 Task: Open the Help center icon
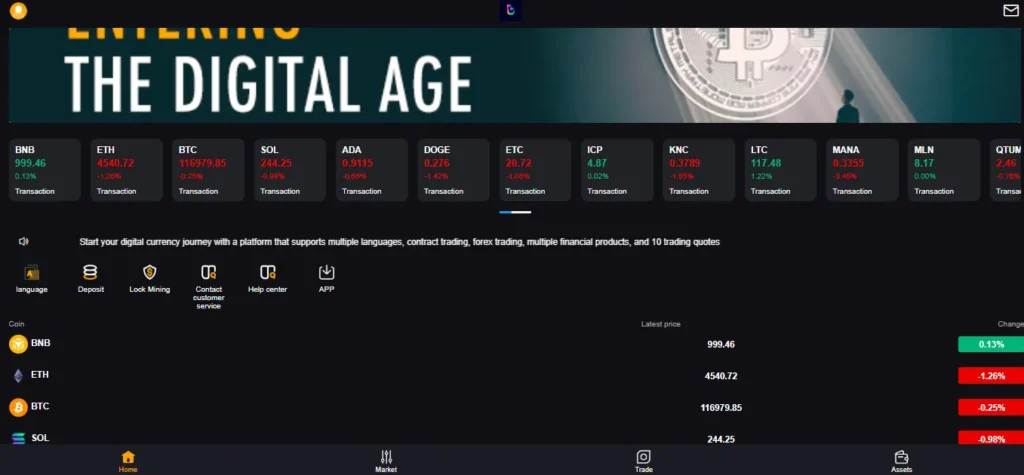pos(267,272)
